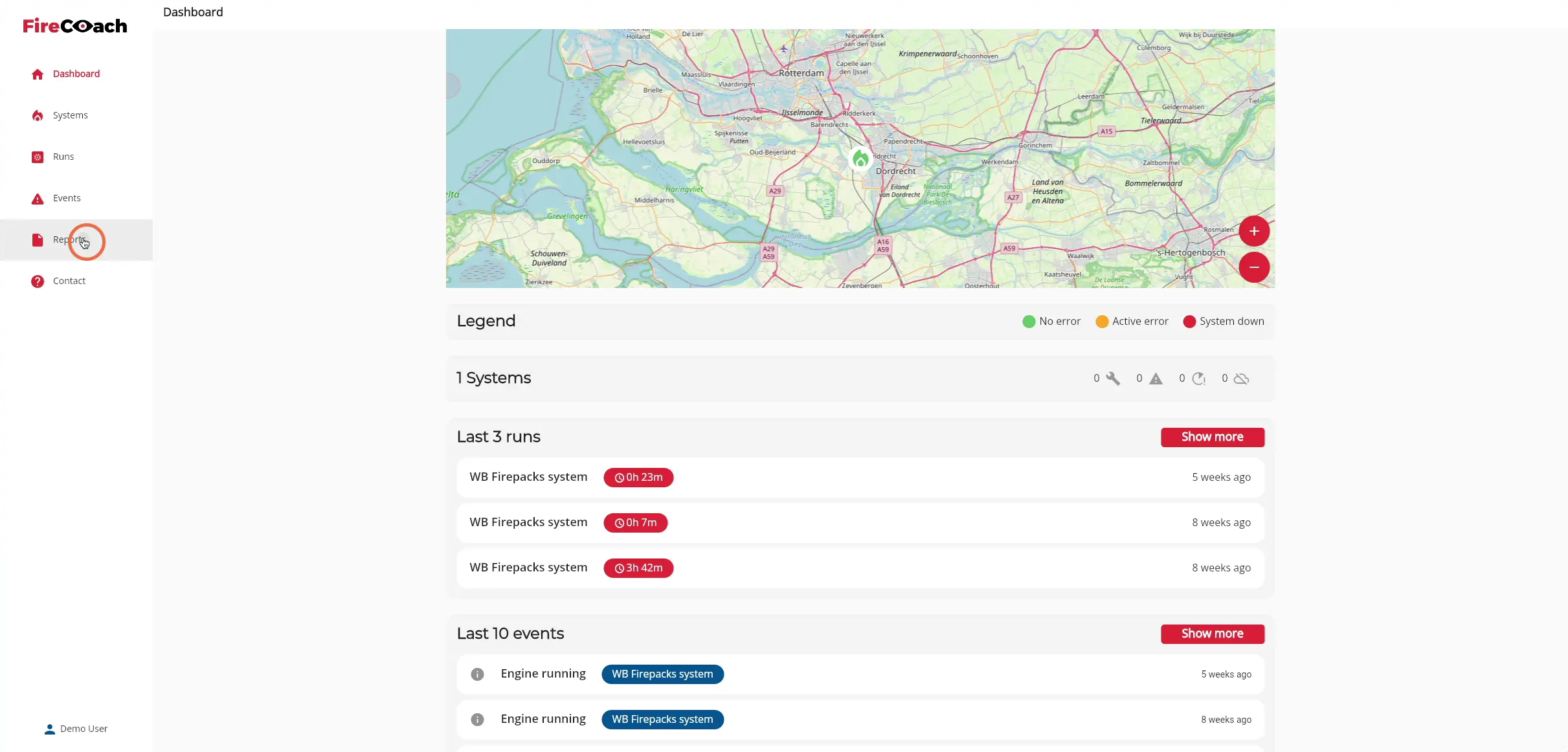The image size is (1568, 752).
Task: Open the Contact menu item
Action: (76, 281)
